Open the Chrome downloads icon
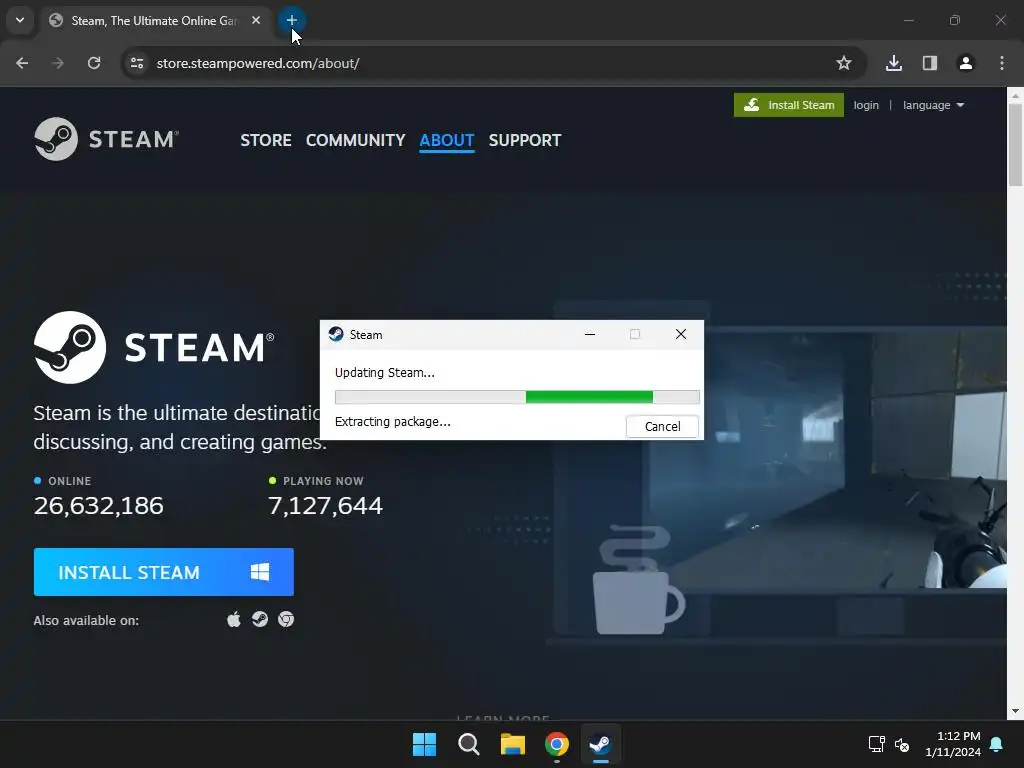 coord(894,63)
